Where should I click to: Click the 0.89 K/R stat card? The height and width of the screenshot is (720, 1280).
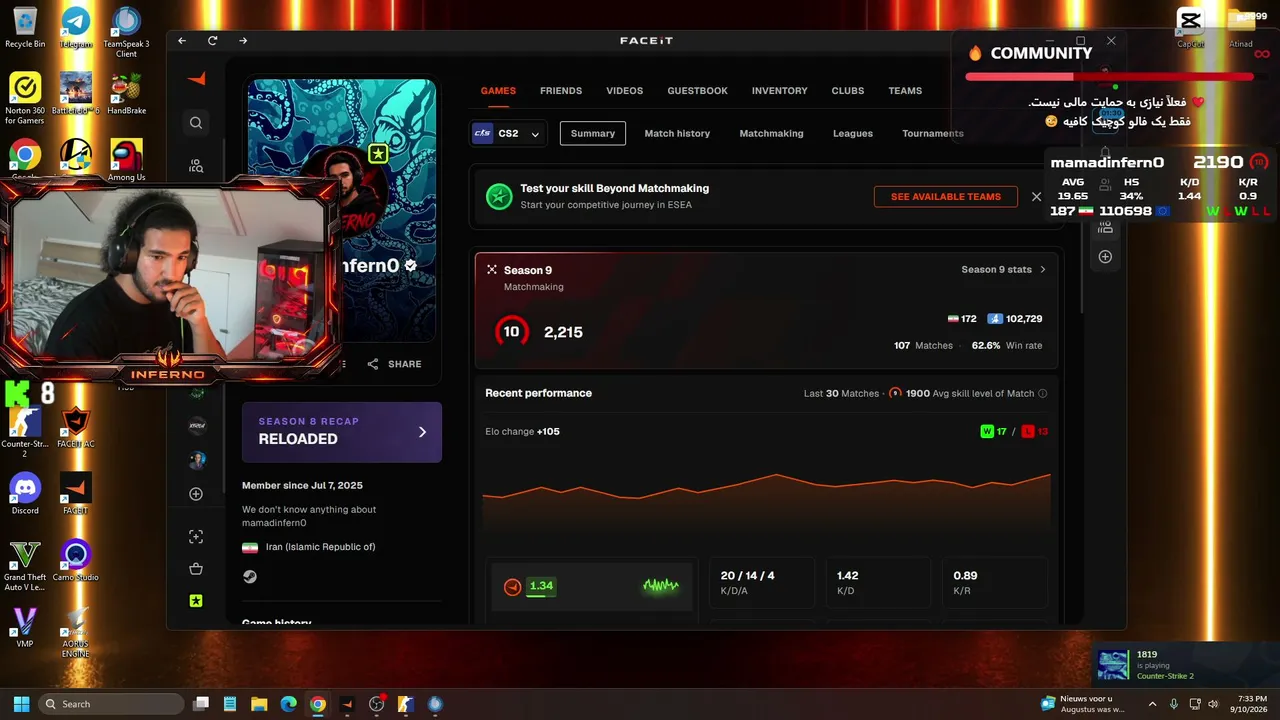tap(995, 585)
